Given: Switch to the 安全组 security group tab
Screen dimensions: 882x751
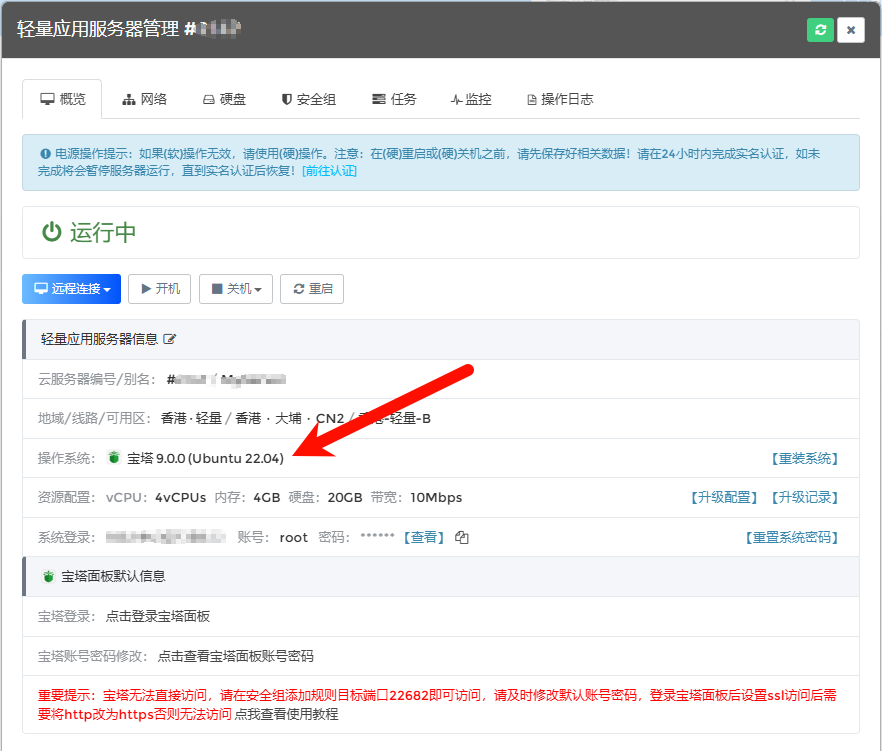Looking at the screenshot, I should click(x=308, y=100).
